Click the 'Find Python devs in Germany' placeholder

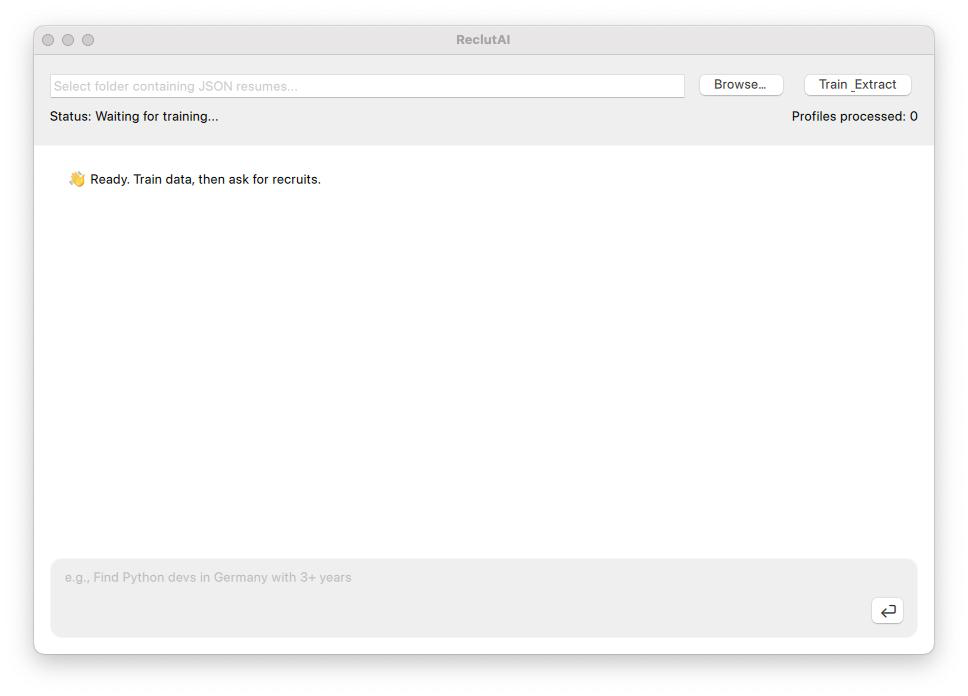pyautogui.click(x=208, y=577)
